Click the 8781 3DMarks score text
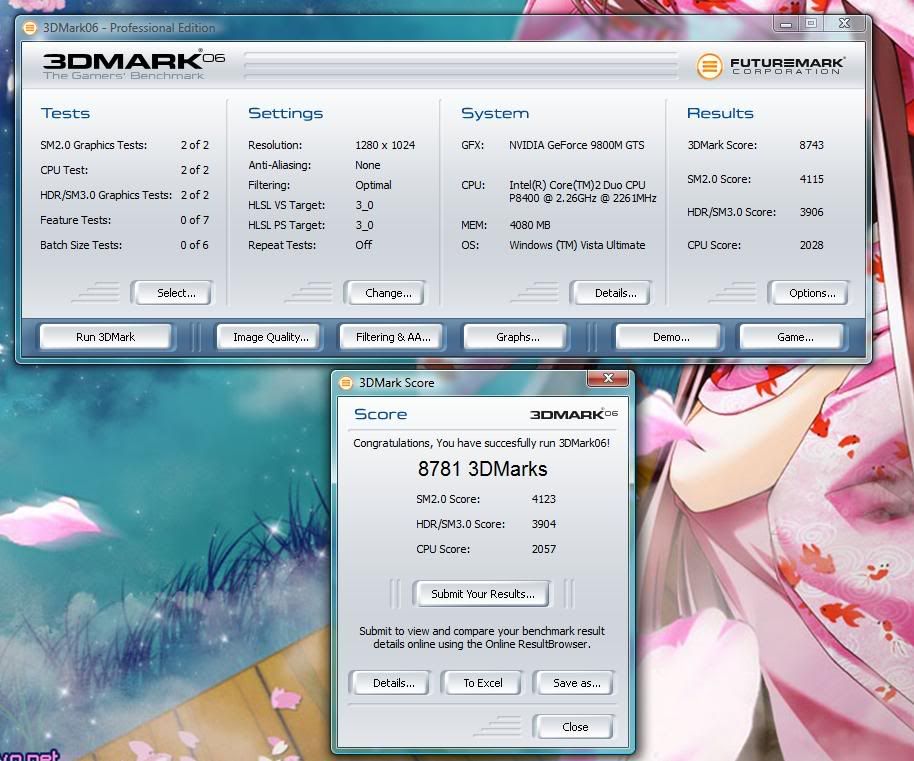 click(483, 469)
